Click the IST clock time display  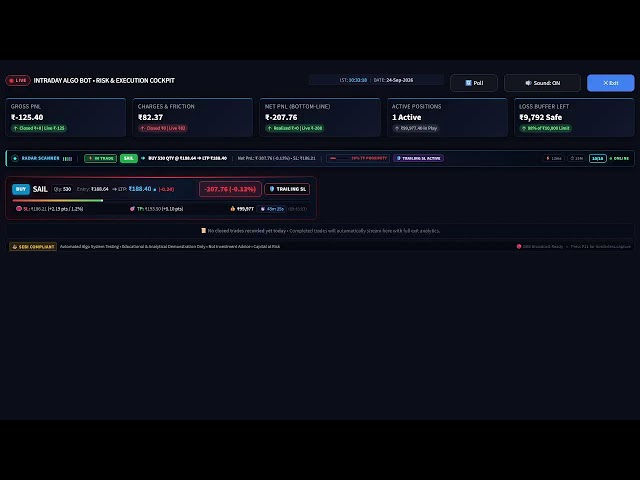click(x=353, y=80)
